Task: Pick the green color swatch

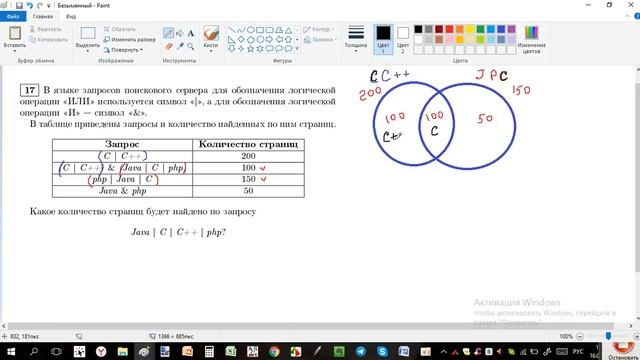Action: coord(480,29)
